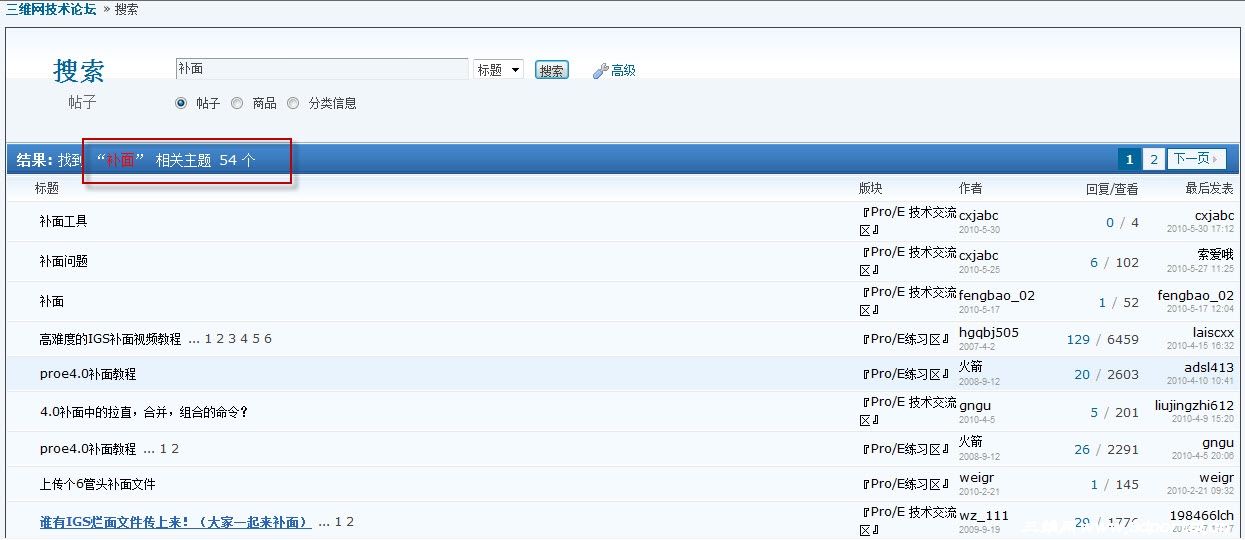The image size is (1245, 540).
Task: View author wz_111's profile
Action: (984, 516)
